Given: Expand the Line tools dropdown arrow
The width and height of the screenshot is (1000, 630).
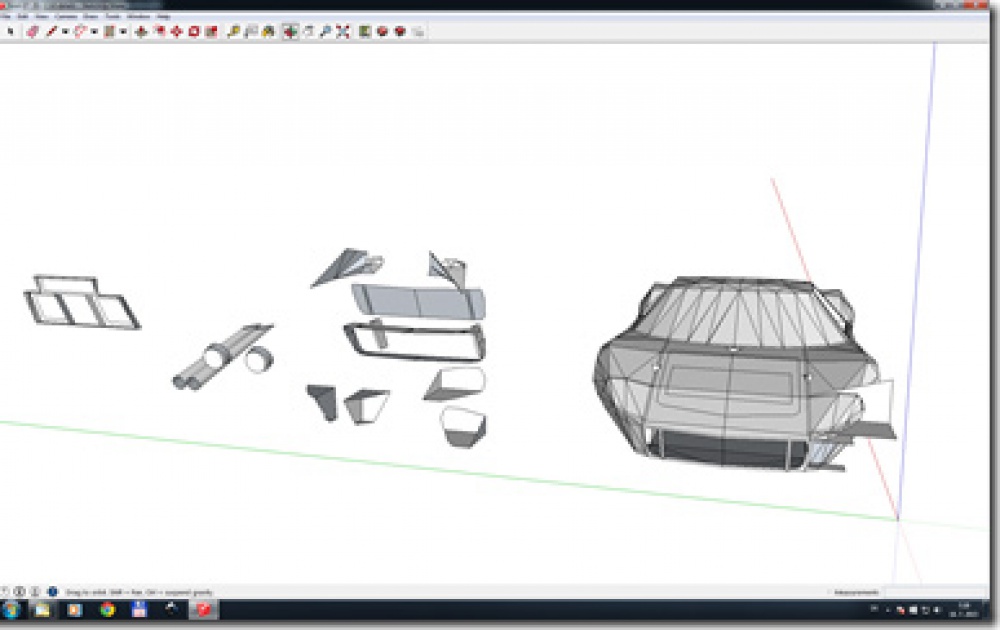Looking at the screenshot, I should click(x=64, y=31).
